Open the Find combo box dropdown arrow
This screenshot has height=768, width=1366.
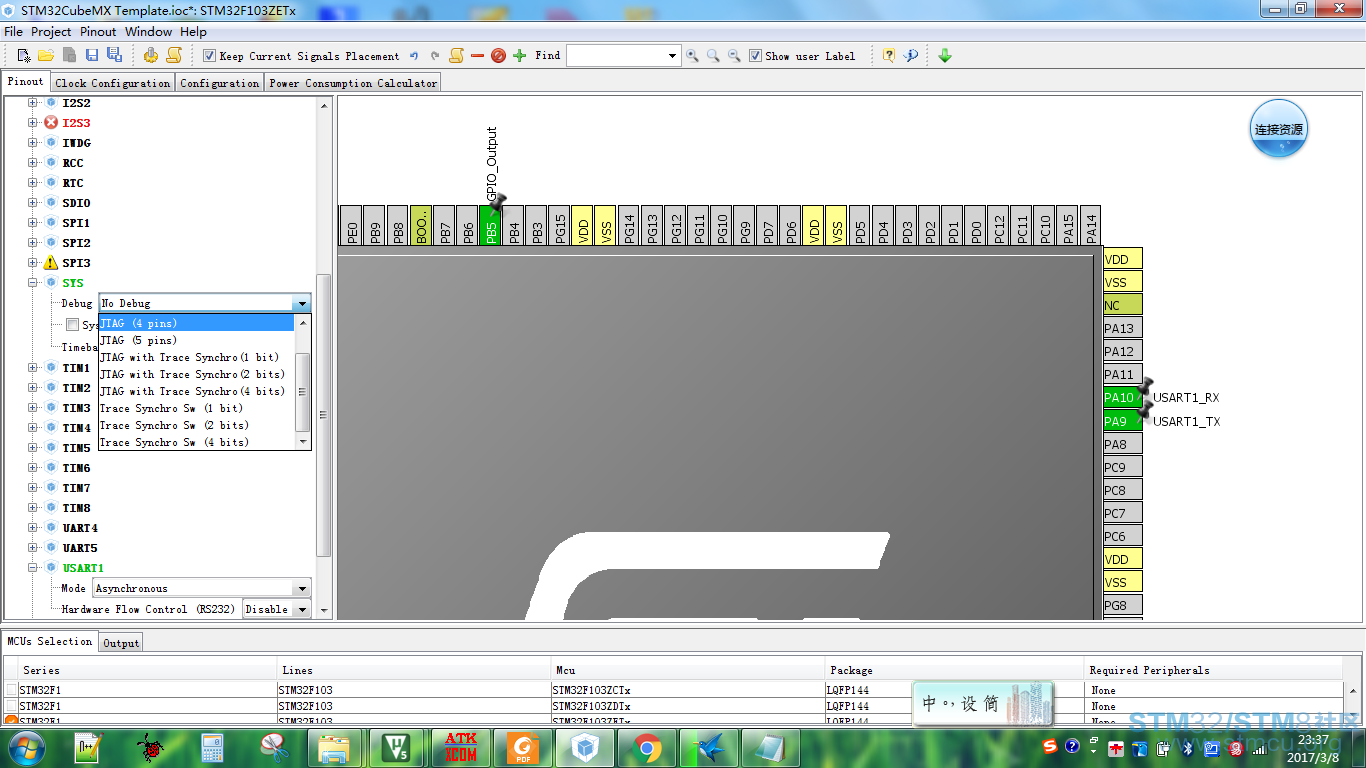point(673,56)
